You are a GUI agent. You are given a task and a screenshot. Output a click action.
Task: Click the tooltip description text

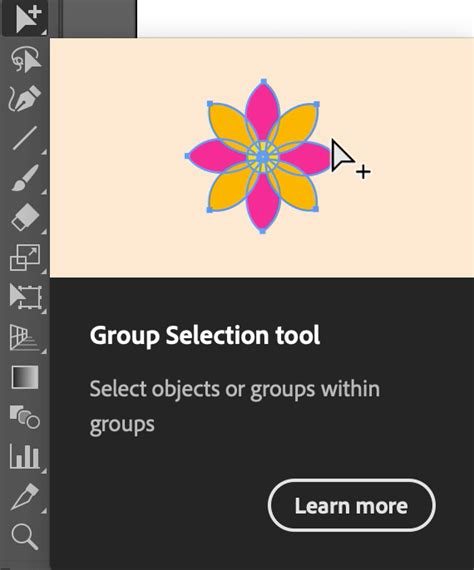[235, 406]
